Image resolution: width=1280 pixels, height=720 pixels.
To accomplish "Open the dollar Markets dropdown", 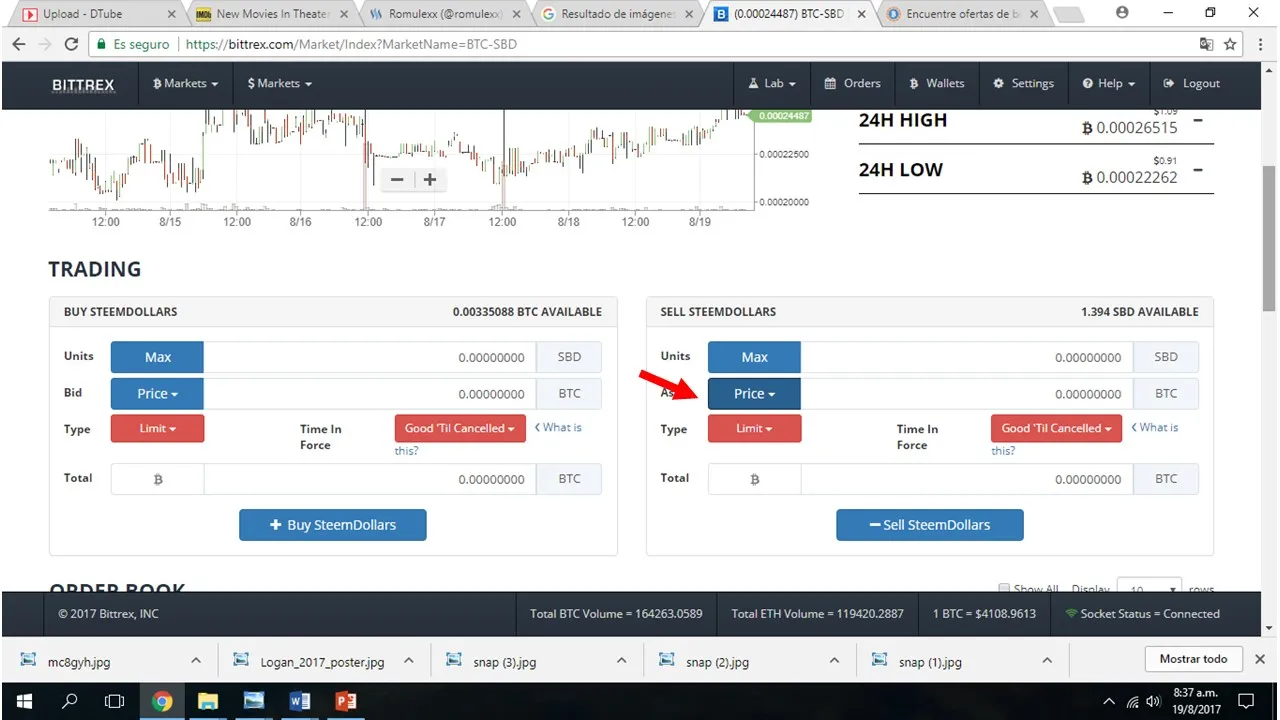I will (x=280, y=84).
